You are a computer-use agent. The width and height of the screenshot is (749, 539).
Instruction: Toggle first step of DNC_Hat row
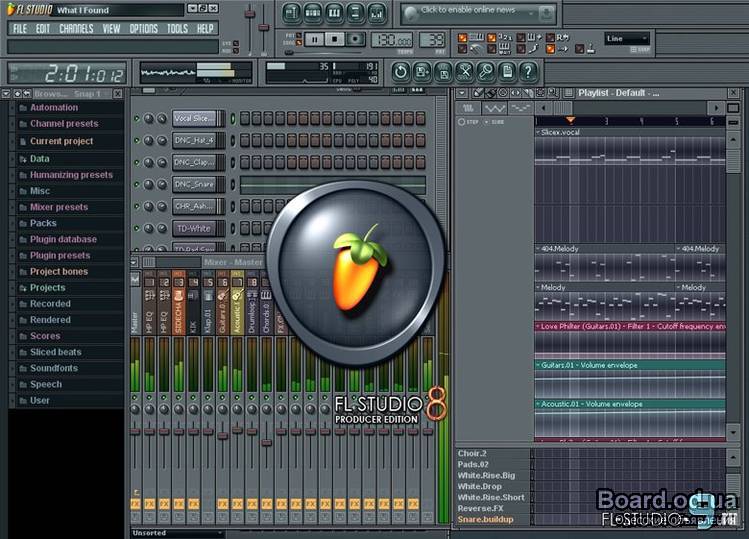tap(245, 140)
